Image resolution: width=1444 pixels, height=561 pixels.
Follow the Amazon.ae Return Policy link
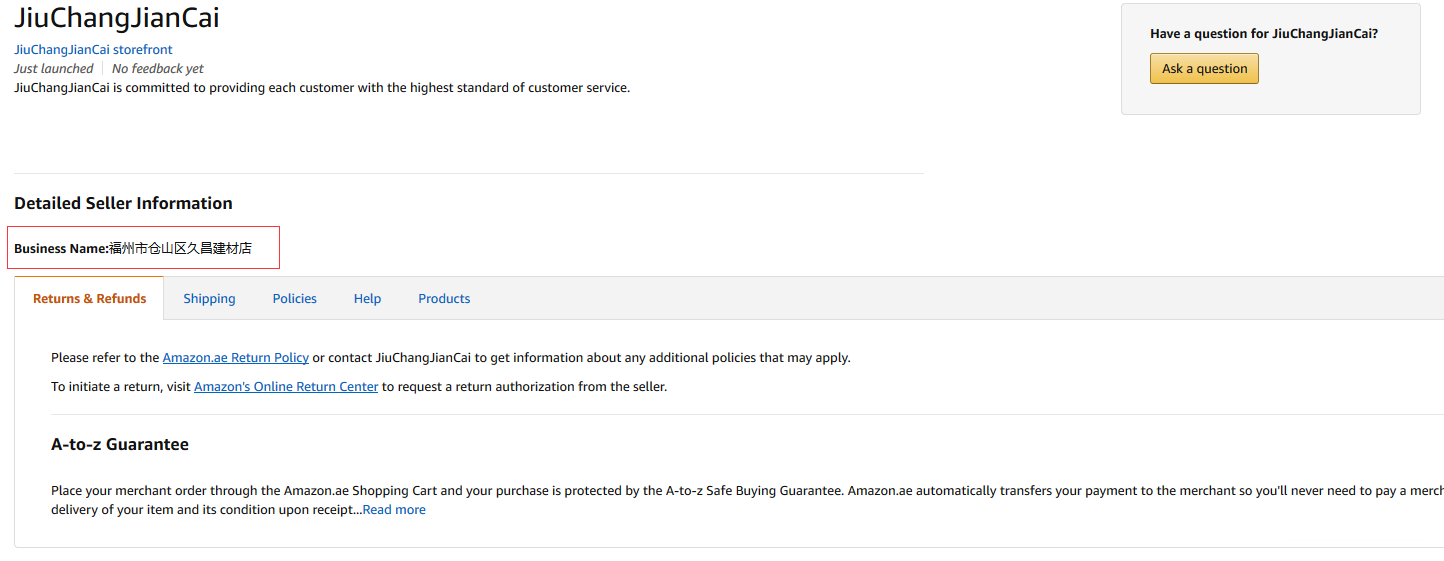pyautogui.click(x=235, y=357)
